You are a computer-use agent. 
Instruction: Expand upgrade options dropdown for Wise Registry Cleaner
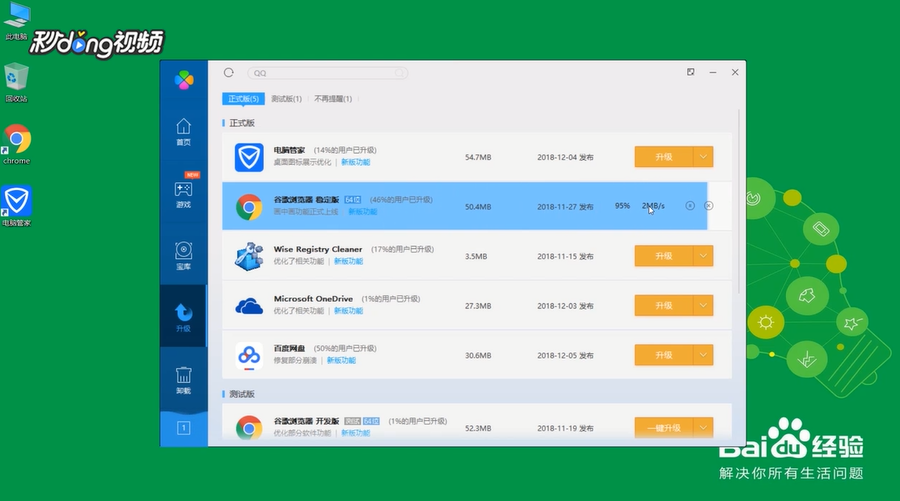(703, 256)
